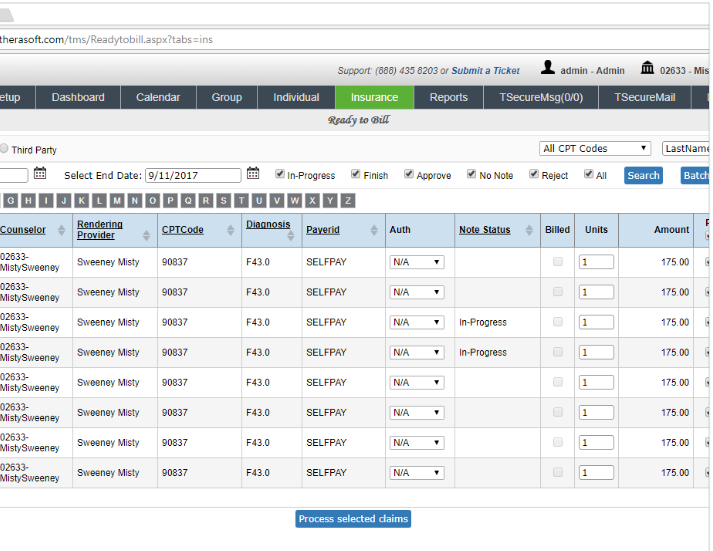Filter names by letter G
Screen dimensions: 713x551
[x=10, y=200]
